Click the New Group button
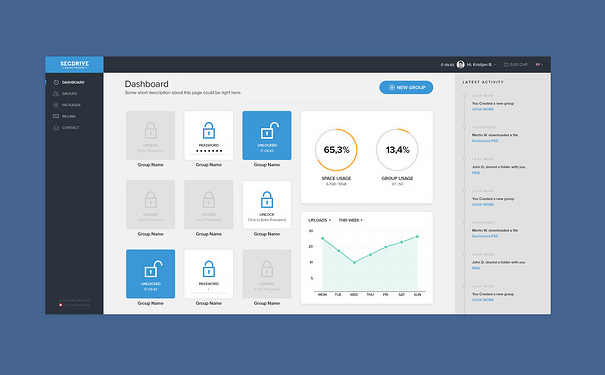The width and height of the screenshot is (605, 375). coord(406,88)
